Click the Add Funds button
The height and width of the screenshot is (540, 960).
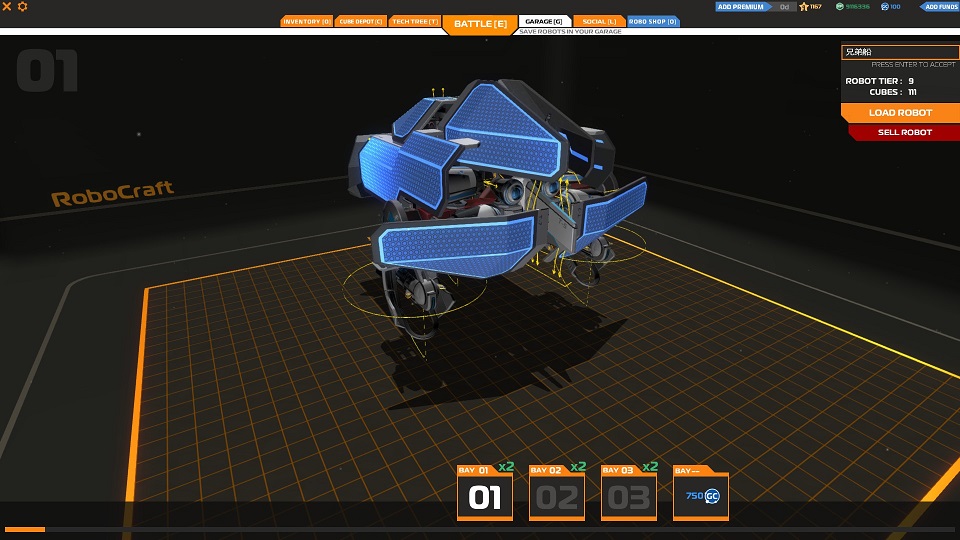[x=940, y=7]
